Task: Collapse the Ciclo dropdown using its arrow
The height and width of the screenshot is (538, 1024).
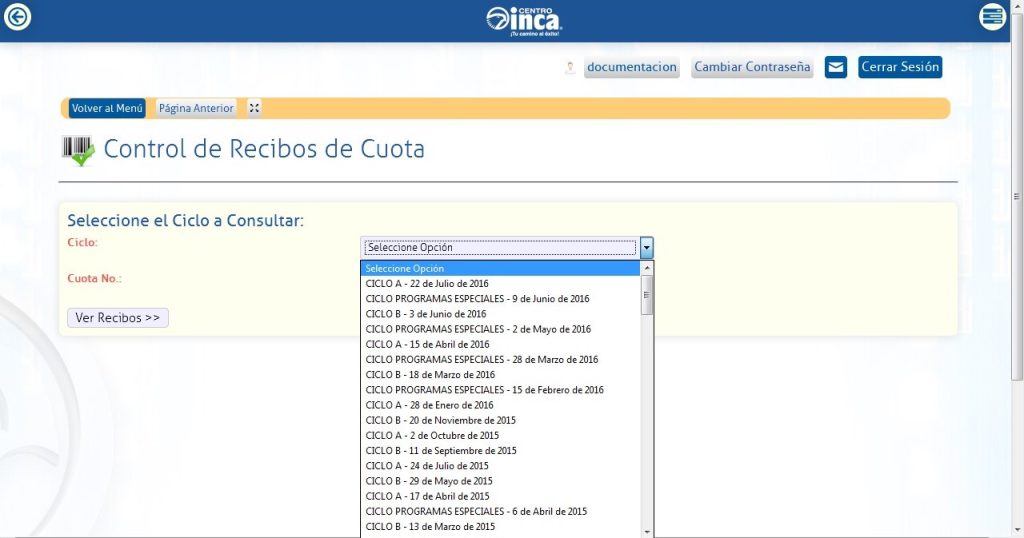Action: click(x=646, y=247)
